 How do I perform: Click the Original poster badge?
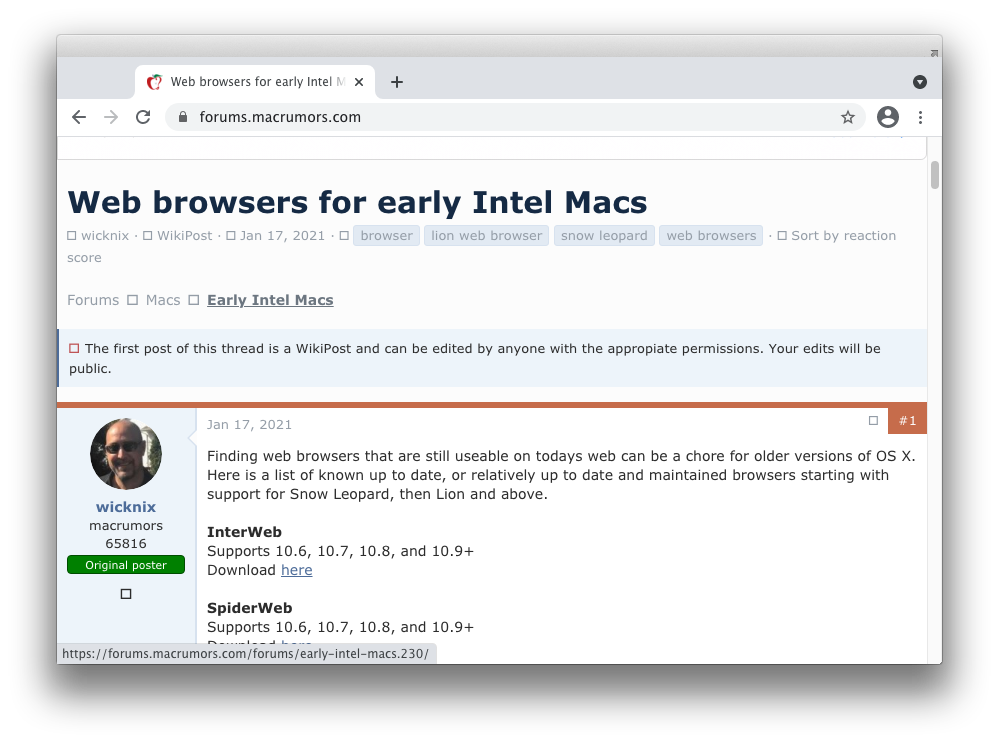[126, 565]
